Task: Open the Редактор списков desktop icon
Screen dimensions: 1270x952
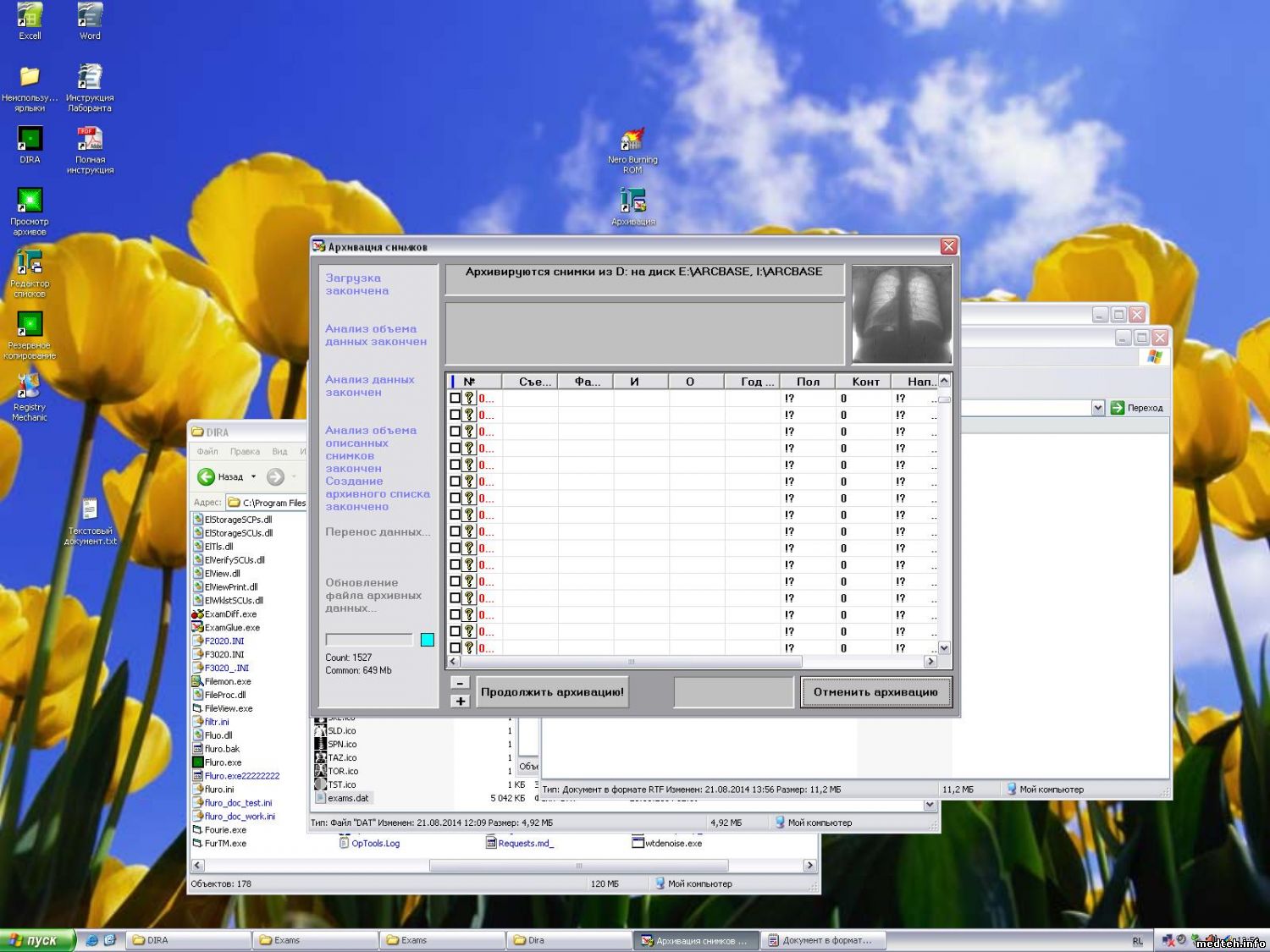Action: click(30, 263)
